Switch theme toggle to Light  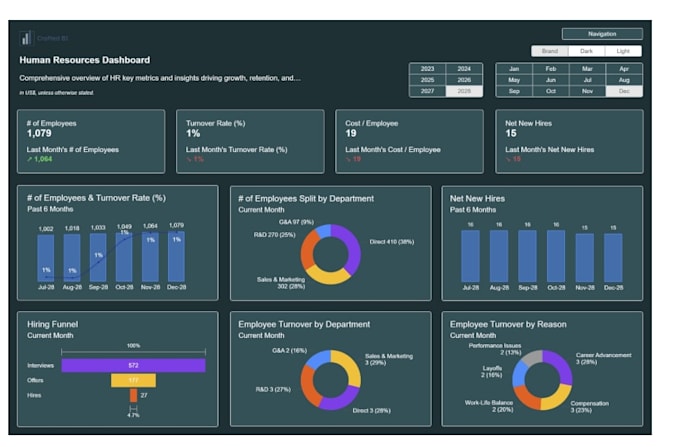tap(623, 51)
